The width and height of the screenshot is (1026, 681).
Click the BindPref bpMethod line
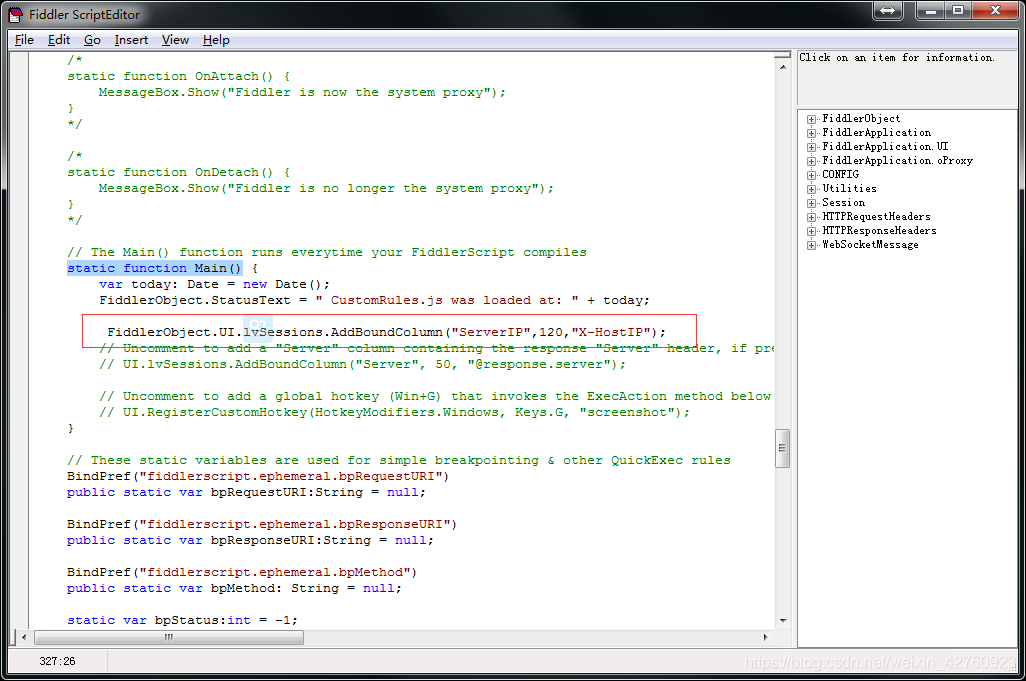point(242,572)
